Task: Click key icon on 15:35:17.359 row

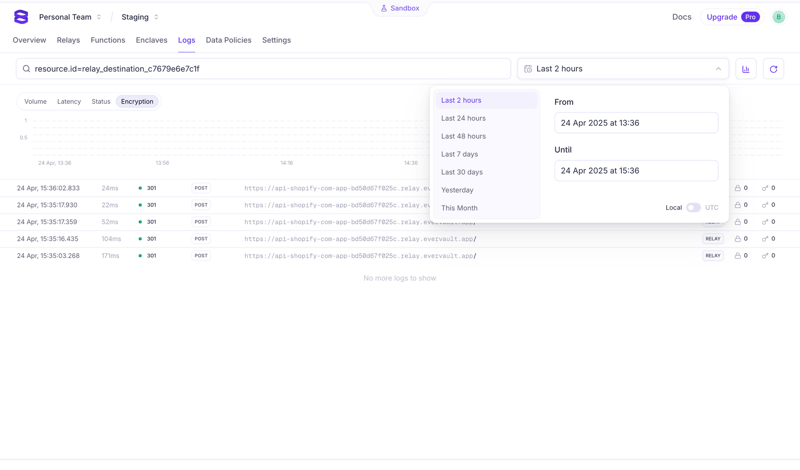Action: [765, 222]
